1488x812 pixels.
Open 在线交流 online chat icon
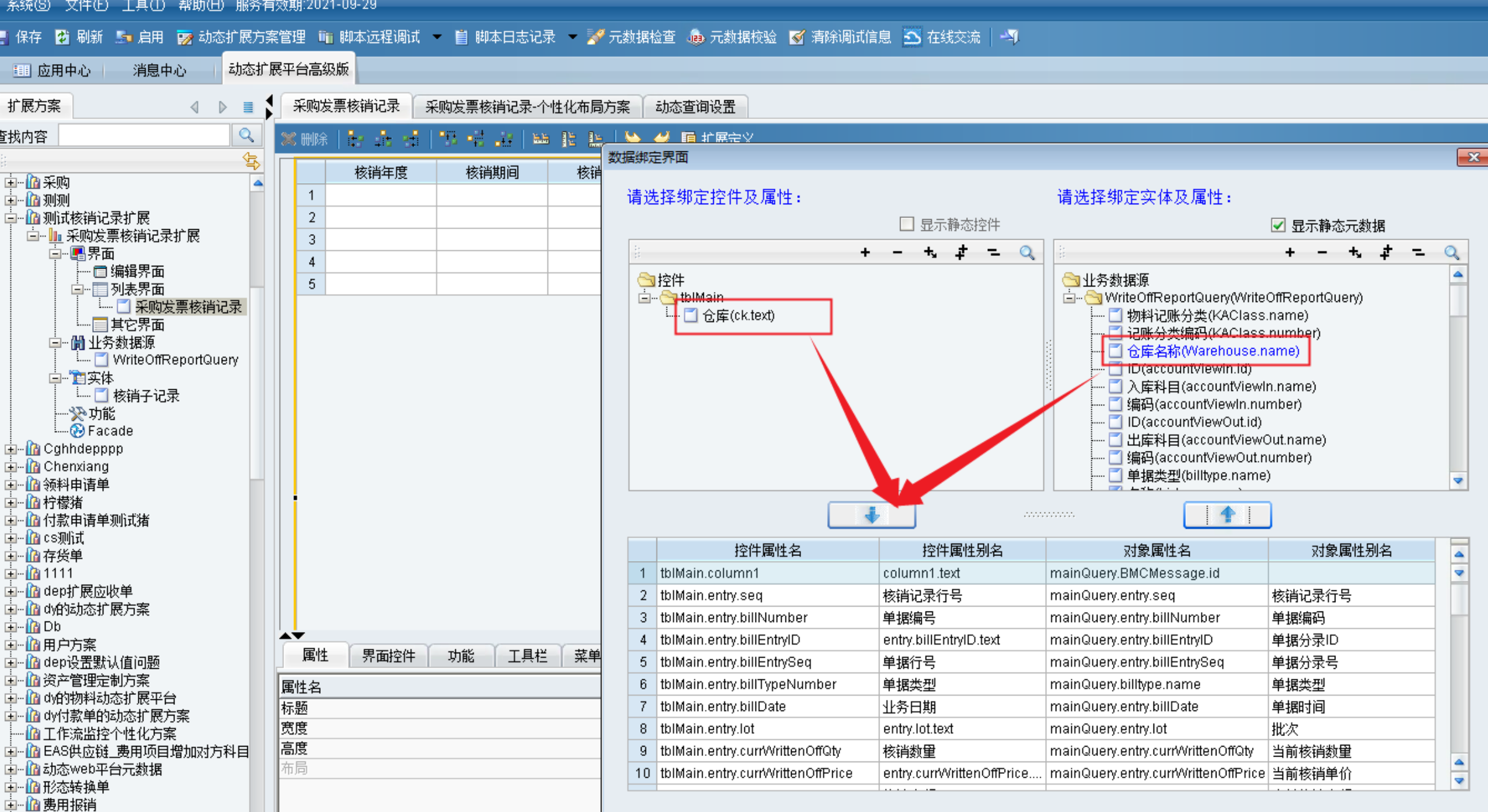912,37
